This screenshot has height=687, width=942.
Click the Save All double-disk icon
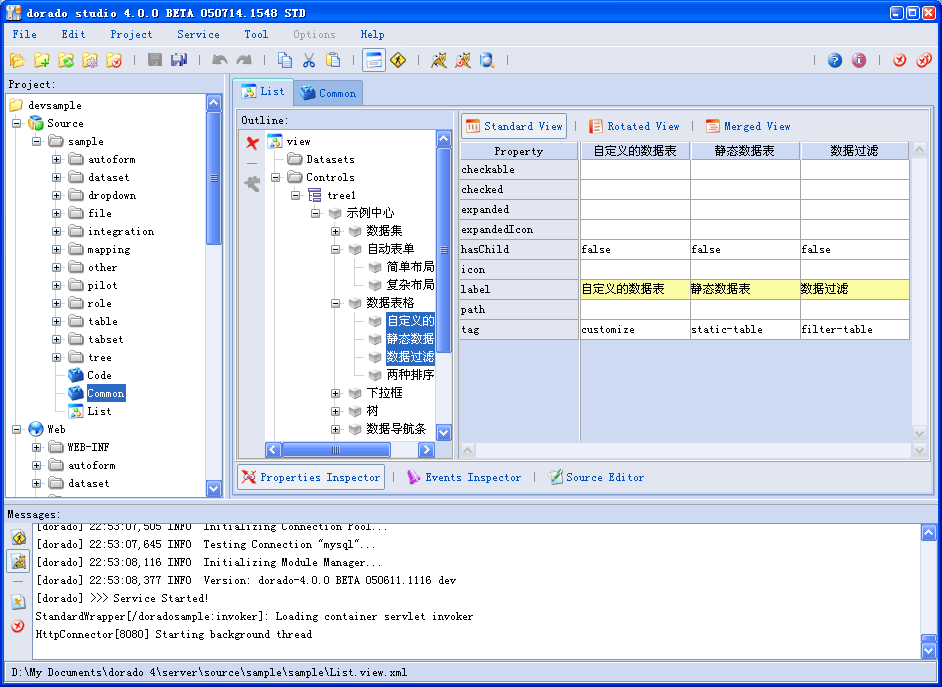tap(178, 60)
